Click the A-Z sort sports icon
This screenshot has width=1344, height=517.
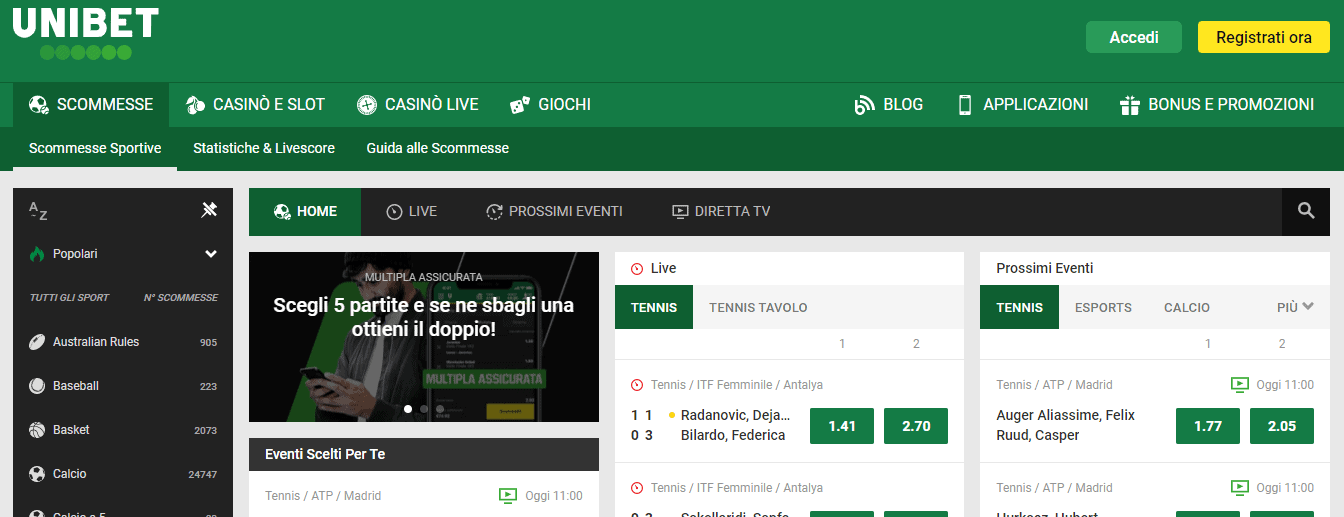point(38,210)
